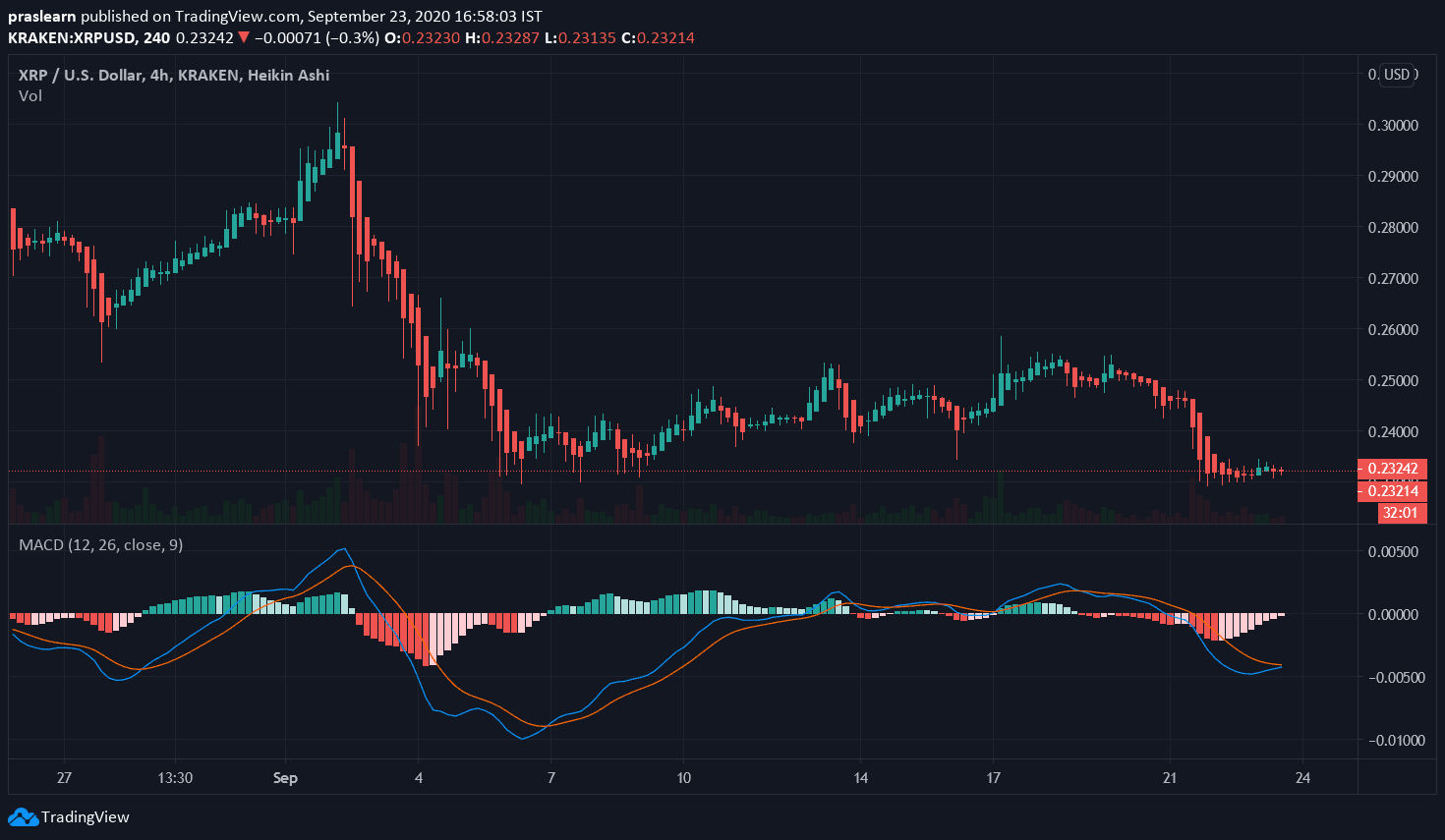Select the Vol indicator label
The width and height of the screenshot is (1445, 840).
click(x=30, y=96)
